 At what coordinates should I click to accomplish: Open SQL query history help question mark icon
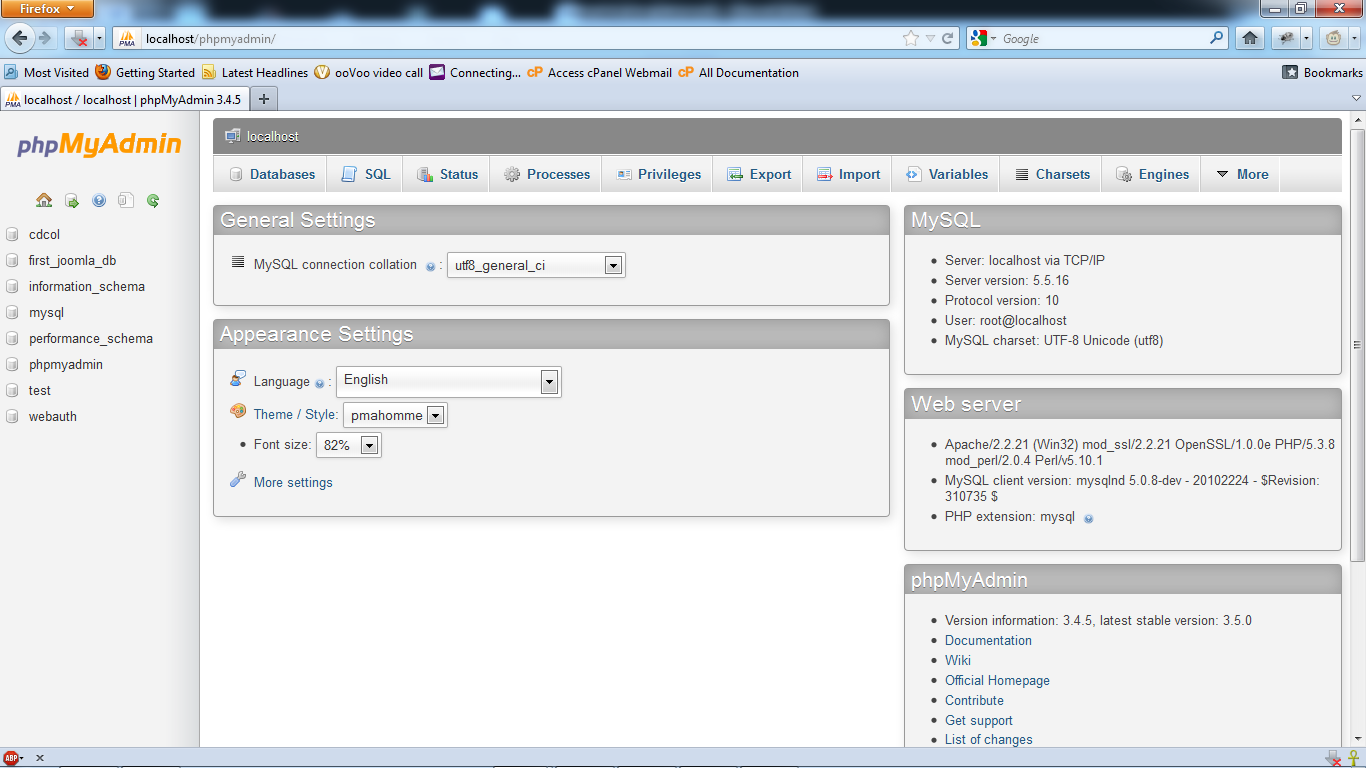(98, 200)
